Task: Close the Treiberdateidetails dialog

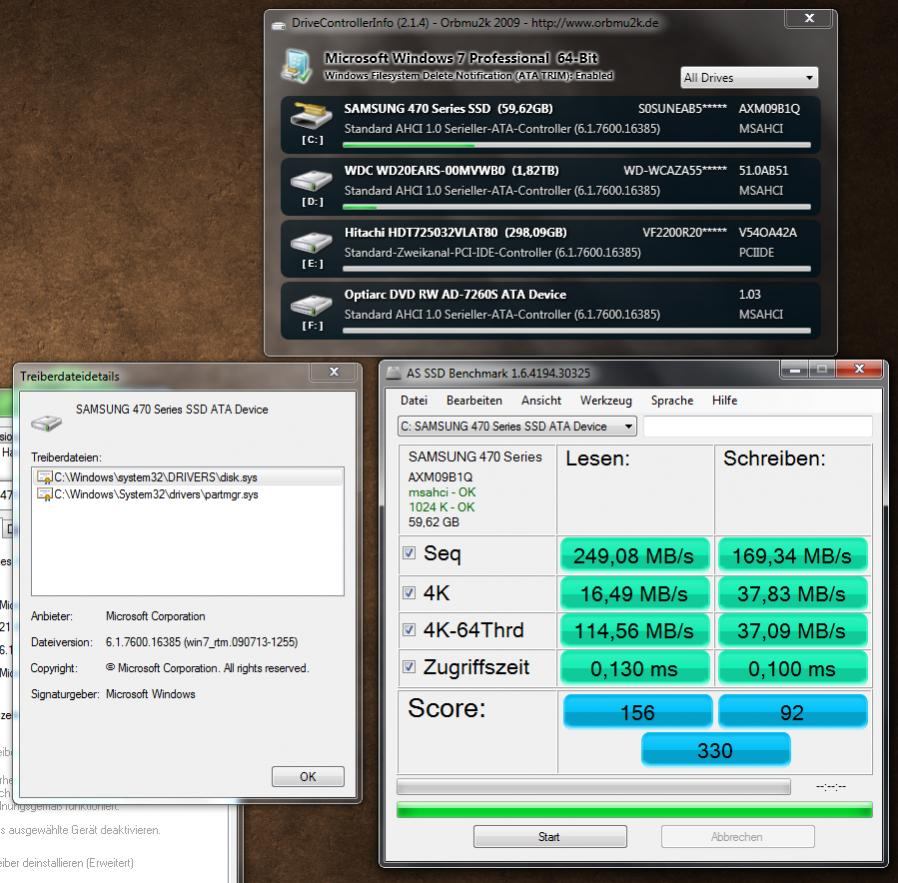Action: point(334,372)
